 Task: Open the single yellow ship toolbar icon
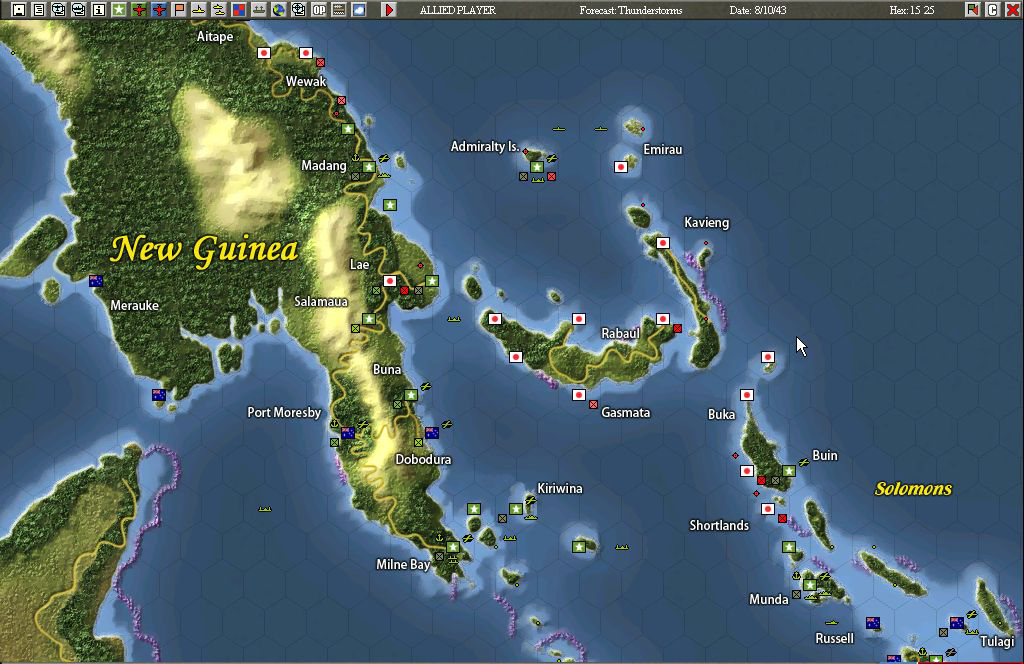tap(199, 10)
